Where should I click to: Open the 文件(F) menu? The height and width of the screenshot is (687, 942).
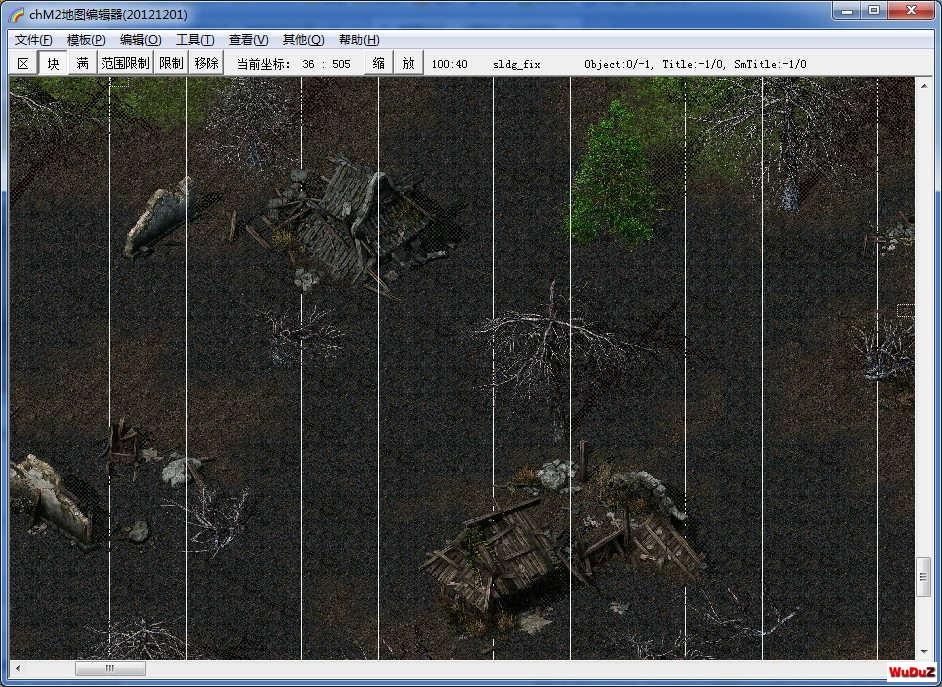tap(34, 40)
